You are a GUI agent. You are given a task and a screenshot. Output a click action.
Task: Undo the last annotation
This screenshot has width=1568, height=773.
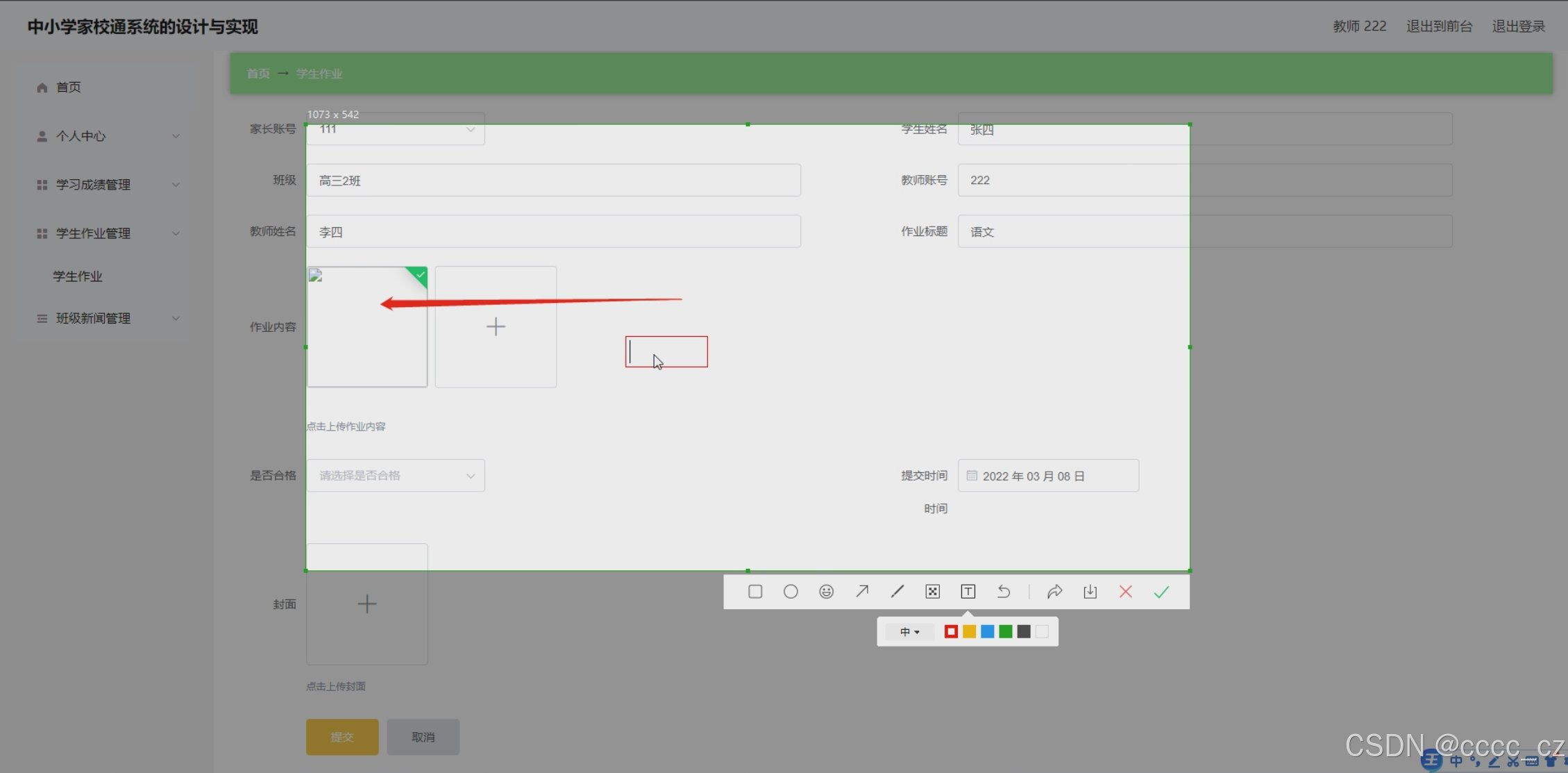[x=1004, y=592]
